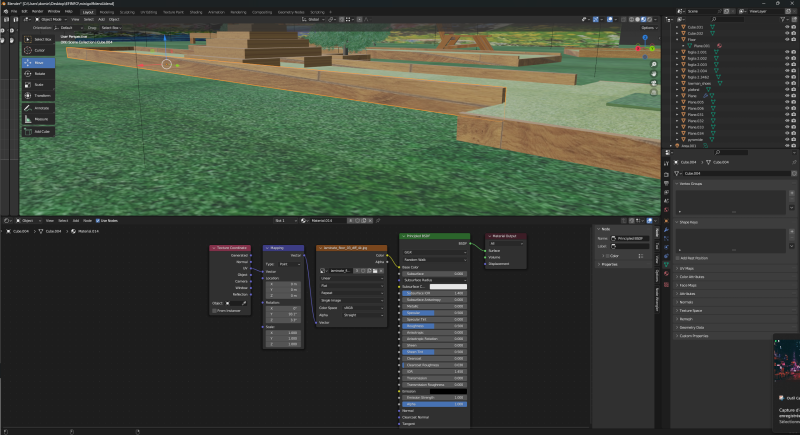The height and width of the screenshot is (435, 800).
Task: Open the File menu
Action: tap(14, 11)
